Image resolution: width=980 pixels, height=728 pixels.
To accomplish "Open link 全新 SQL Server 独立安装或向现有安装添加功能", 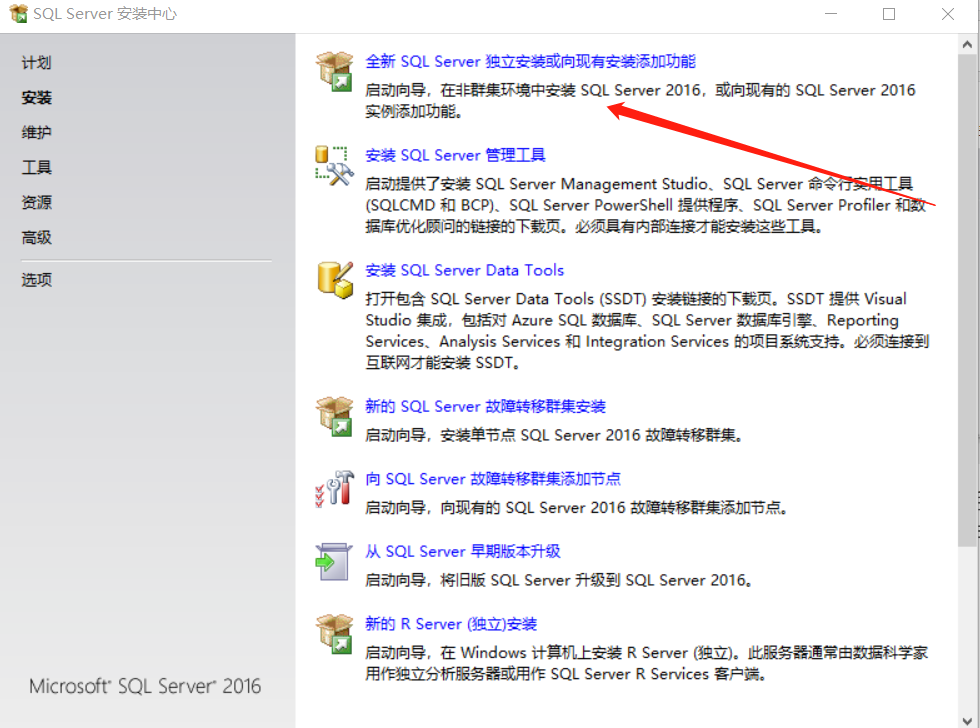I will tap(530, 61).
